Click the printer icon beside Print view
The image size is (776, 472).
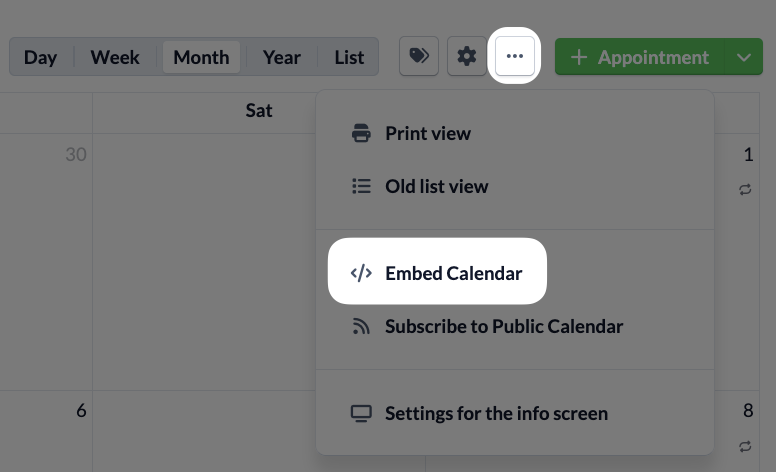[361, 133]
